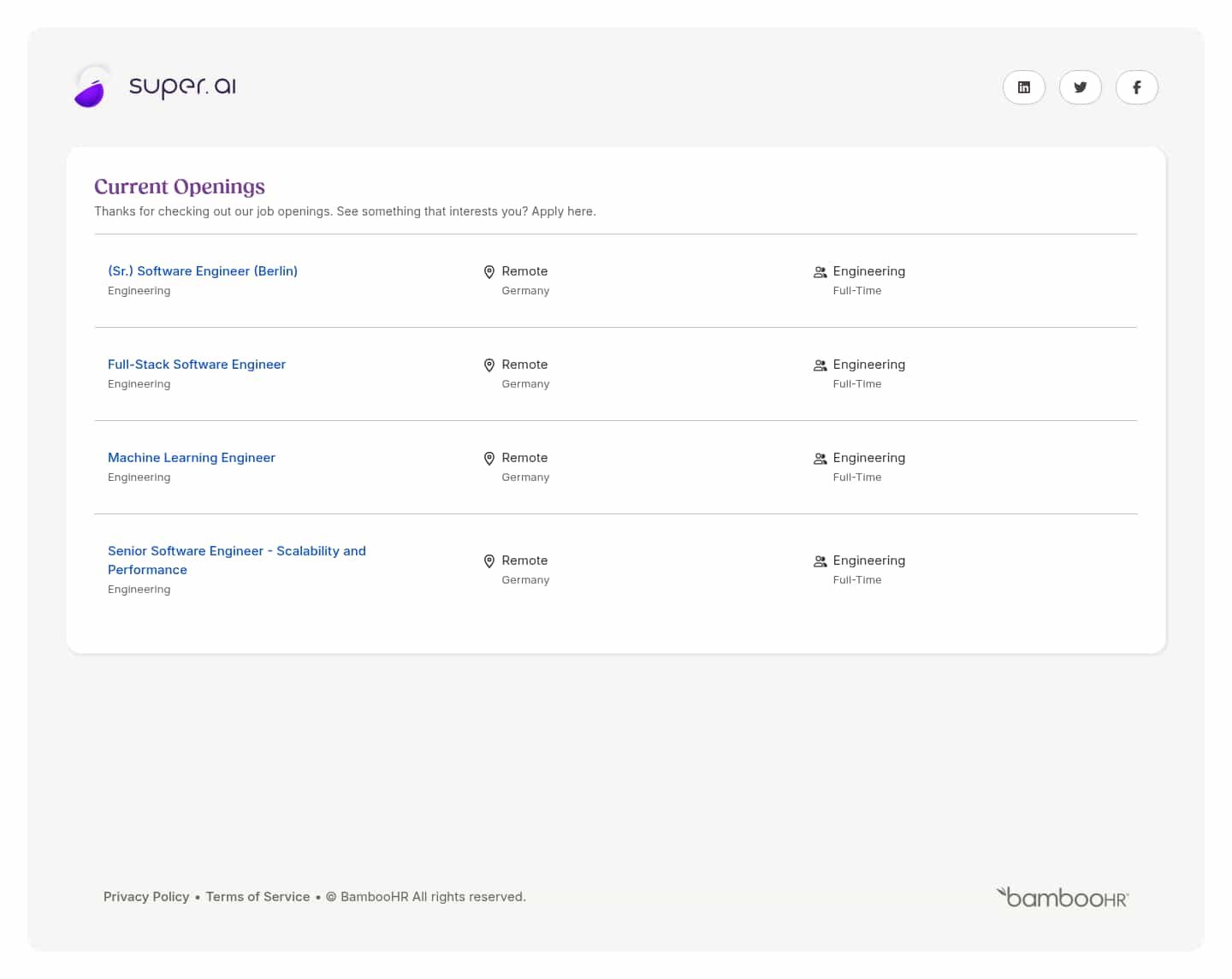Screen dimensions: 1232x979
Task: Open the Machine Learning Engineer job listing
Action: click(191, 458)
